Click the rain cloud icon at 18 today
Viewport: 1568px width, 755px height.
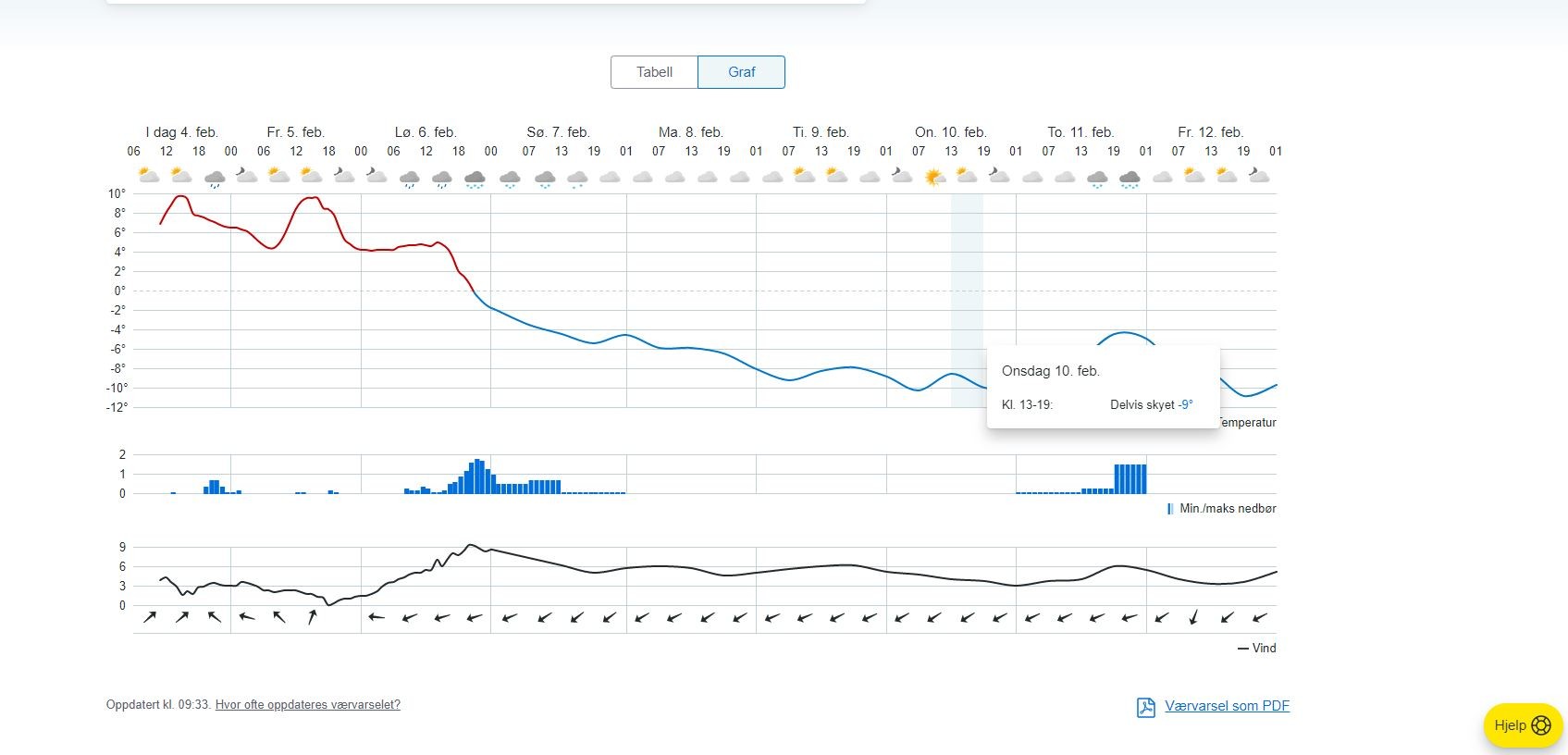(x=215, y=178)
